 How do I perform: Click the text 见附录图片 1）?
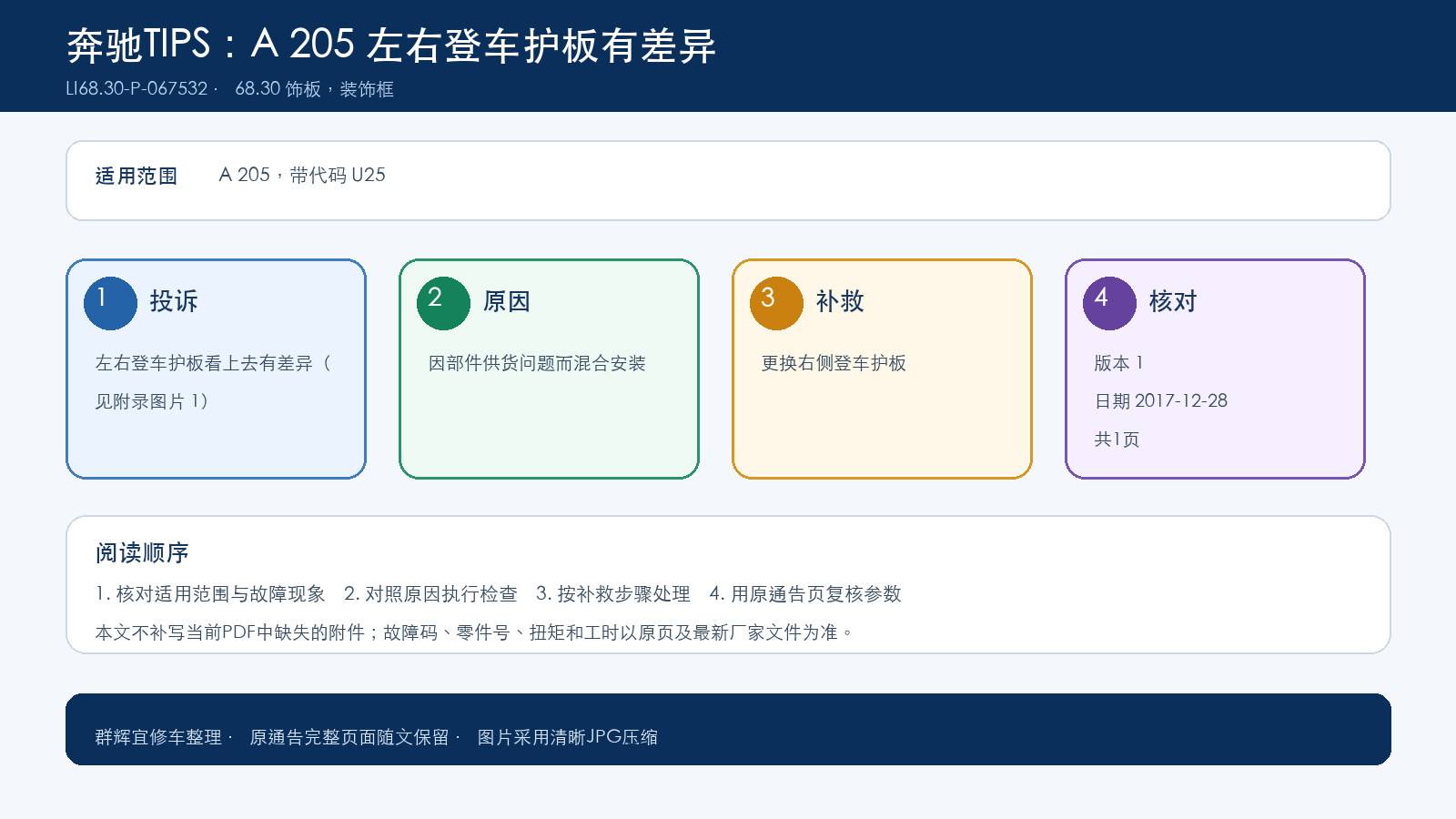click(152, 401)
